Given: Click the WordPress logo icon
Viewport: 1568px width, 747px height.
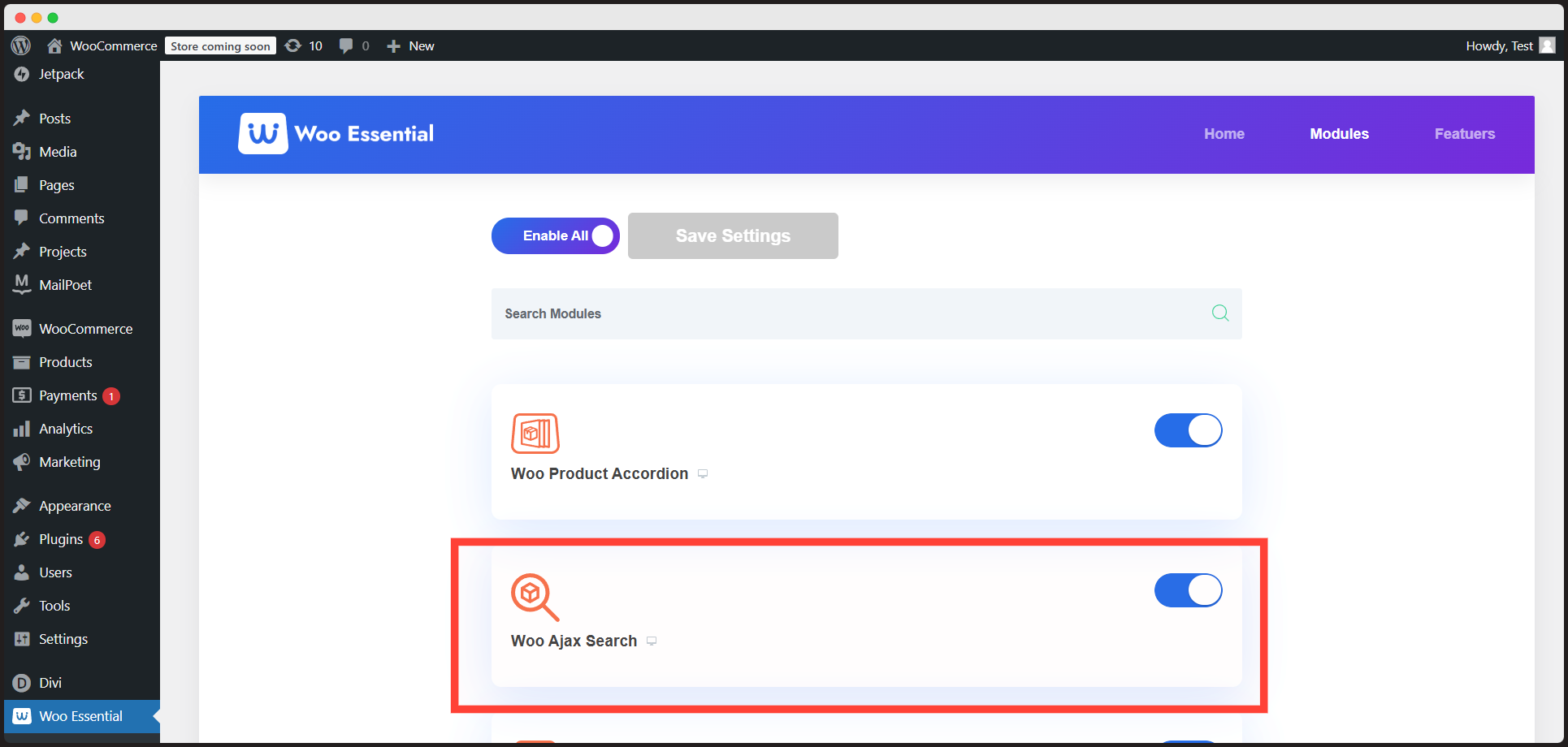Looking at the screenshot, I should (x=21, y=45).
